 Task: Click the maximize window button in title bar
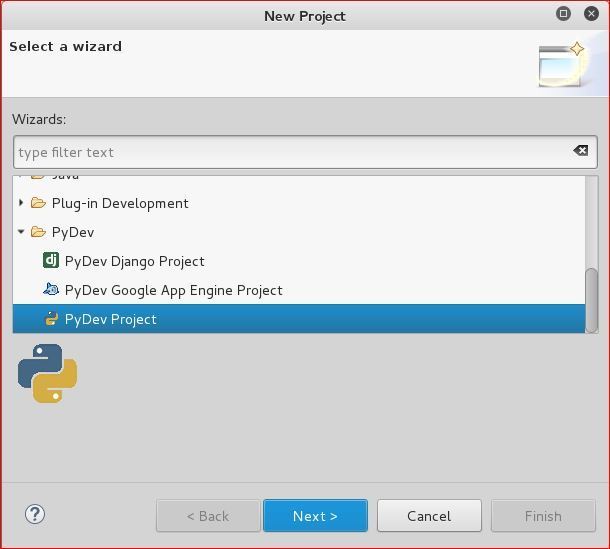[563, 14]
